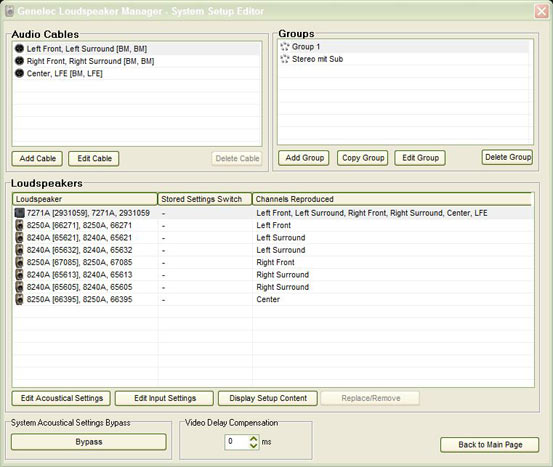553x467 pixels.
Task: Click the speaker icon for 8240A 65621
Action: [x=19, y=237]
